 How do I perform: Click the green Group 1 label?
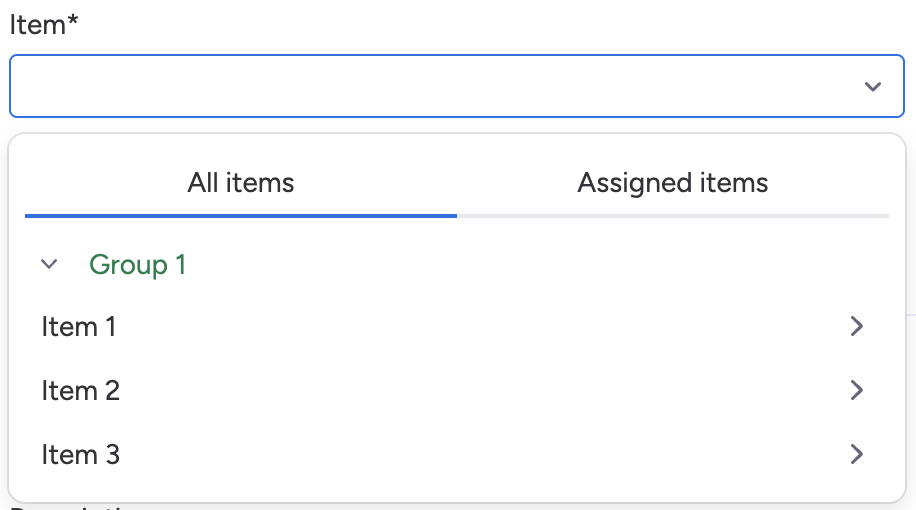coord(138,264)
